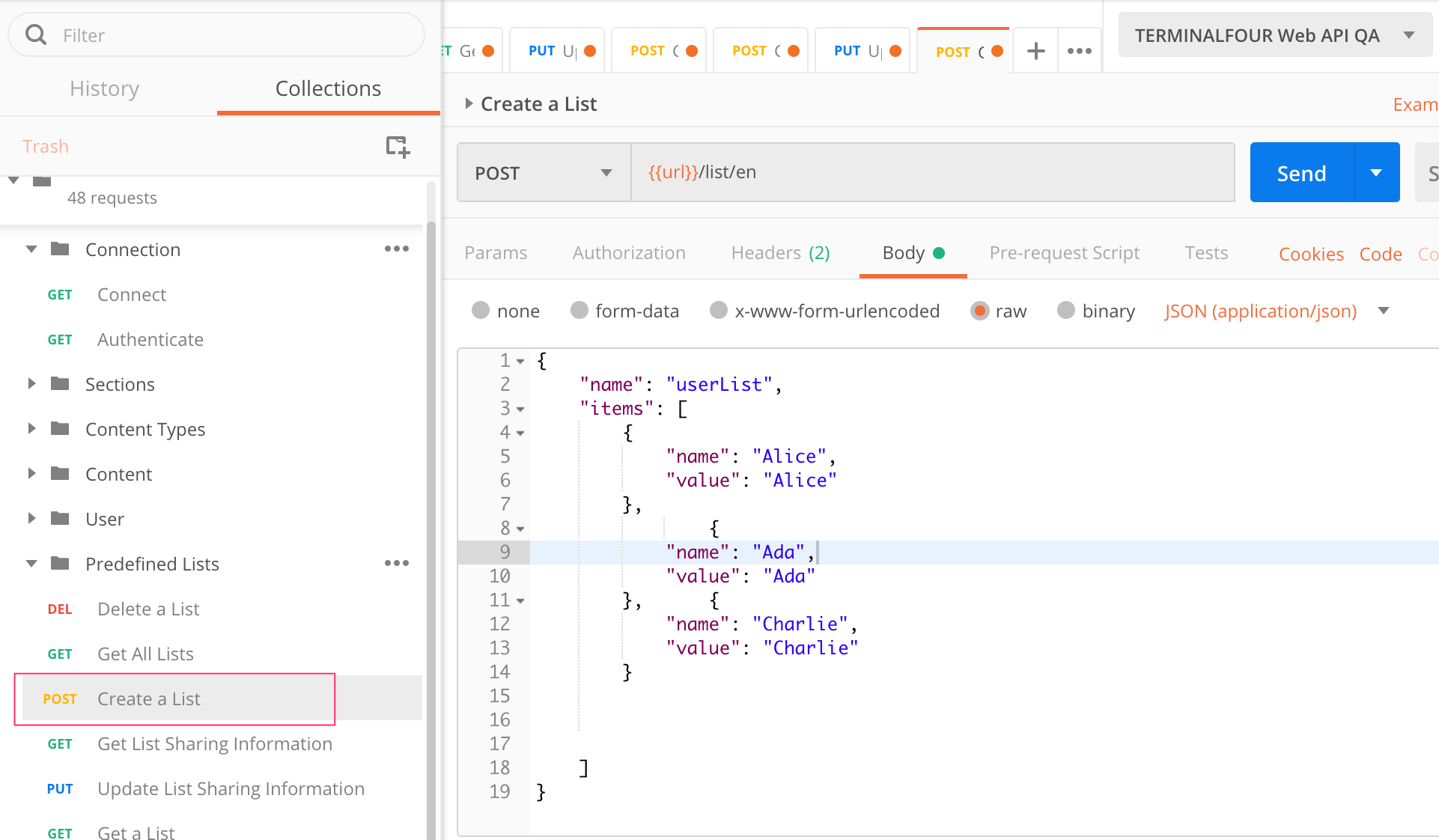
Task: Open the Pre-request Script tab
Action: pos(1064,253)
